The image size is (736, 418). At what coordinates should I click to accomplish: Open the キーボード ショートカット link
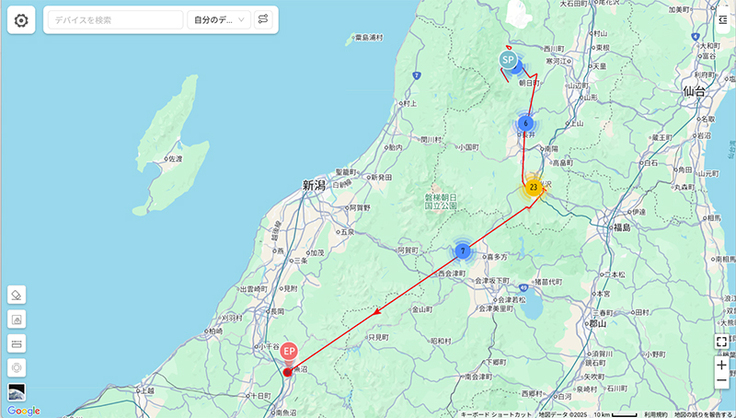click(496, 415)
